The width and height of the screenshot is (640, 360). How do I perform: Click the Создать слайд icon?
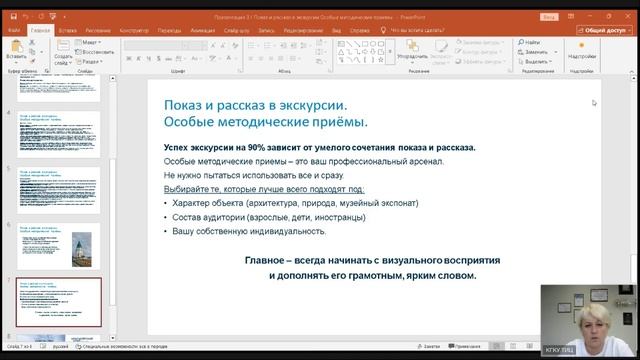63,45
